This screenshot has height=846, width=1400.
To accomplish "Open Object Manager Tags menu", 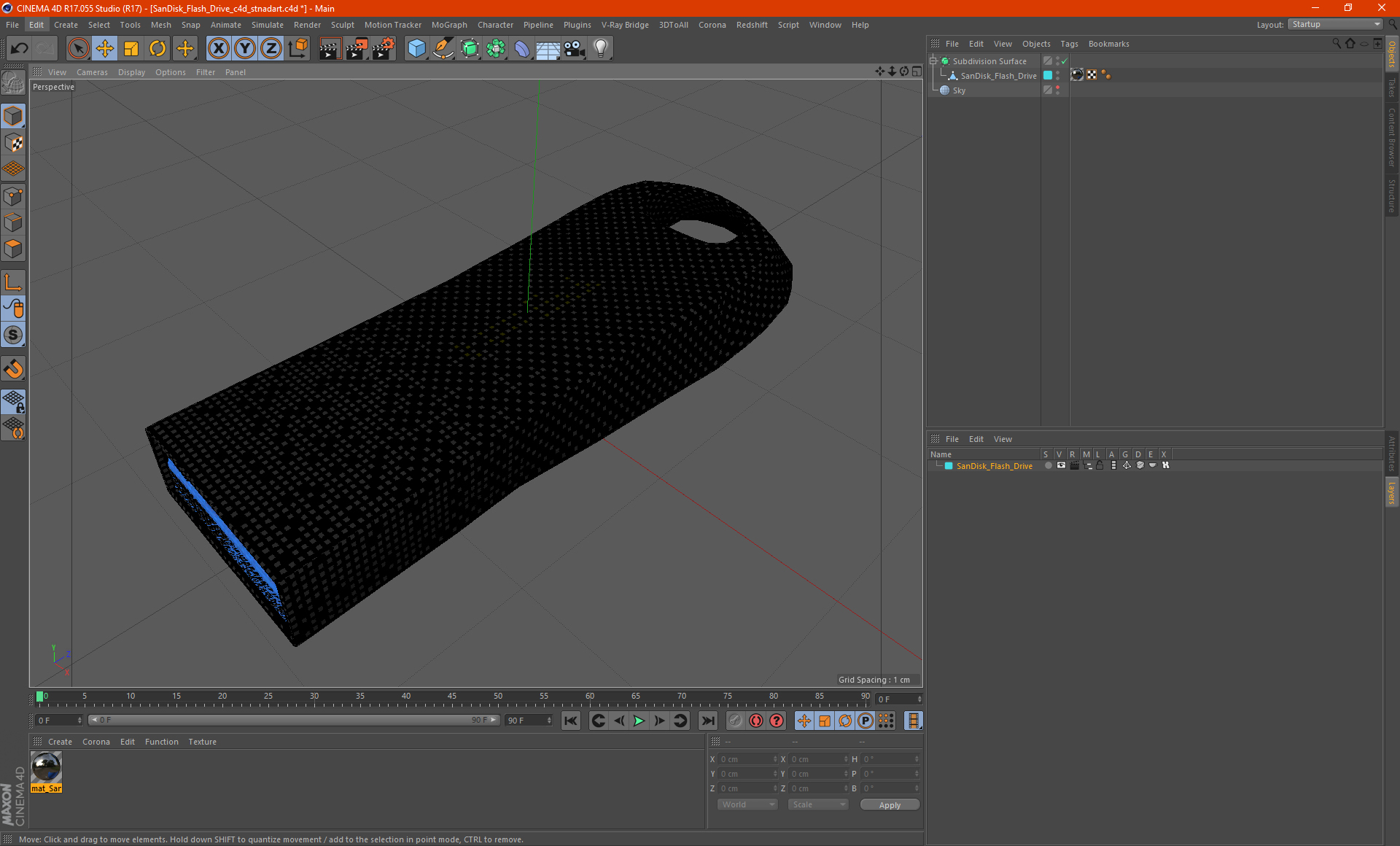I will click(x=1069, y=44).
